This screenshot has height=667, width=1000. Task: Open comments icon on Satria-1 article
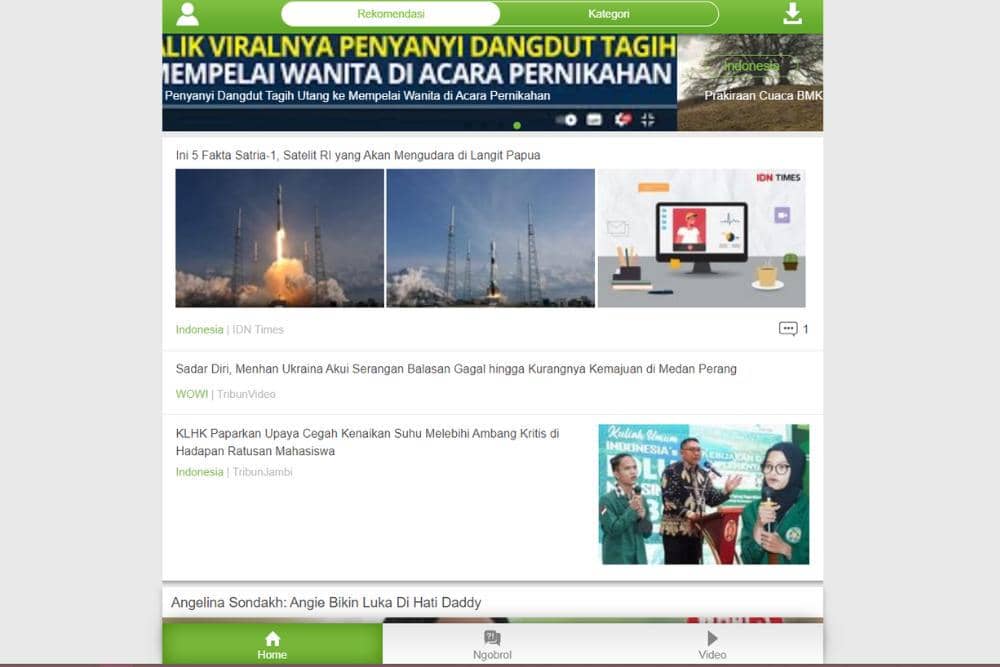pos(788,329)
